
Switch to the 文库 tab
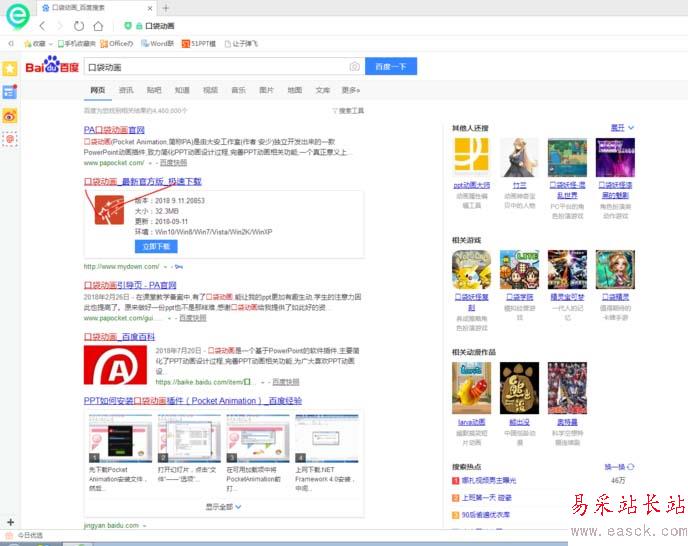click(x=322, y=90)
